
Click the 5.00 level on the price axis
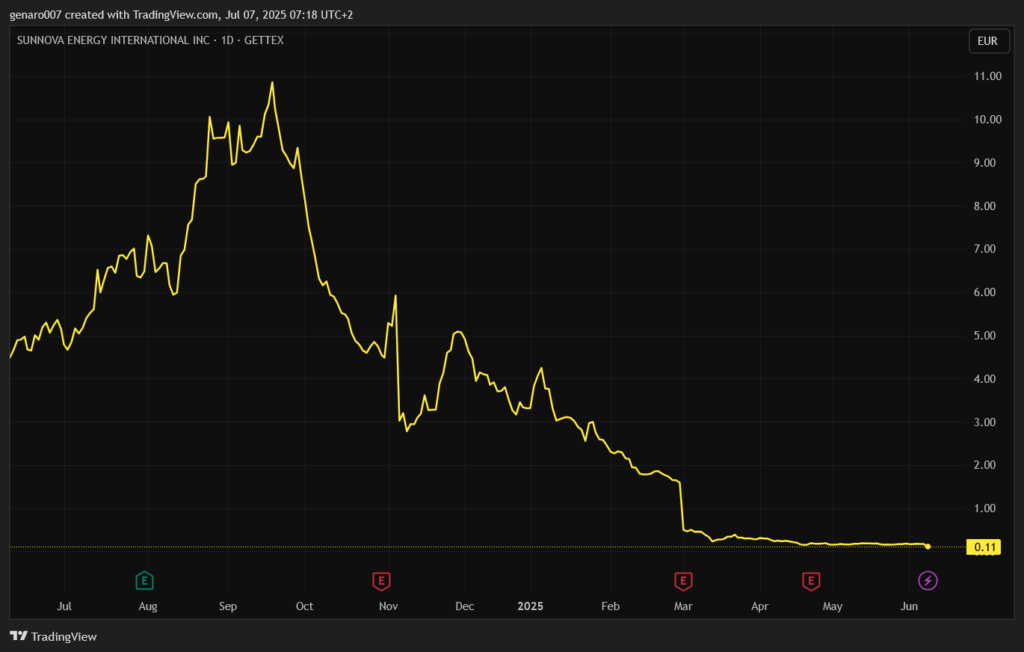tap(988, 336)
